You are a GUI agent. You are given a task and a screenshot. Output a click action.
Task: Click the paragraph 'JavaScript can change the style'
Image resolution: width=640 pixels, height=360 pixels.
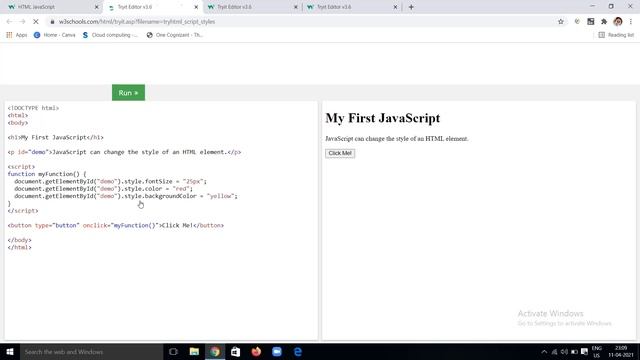tap(397, 139)
